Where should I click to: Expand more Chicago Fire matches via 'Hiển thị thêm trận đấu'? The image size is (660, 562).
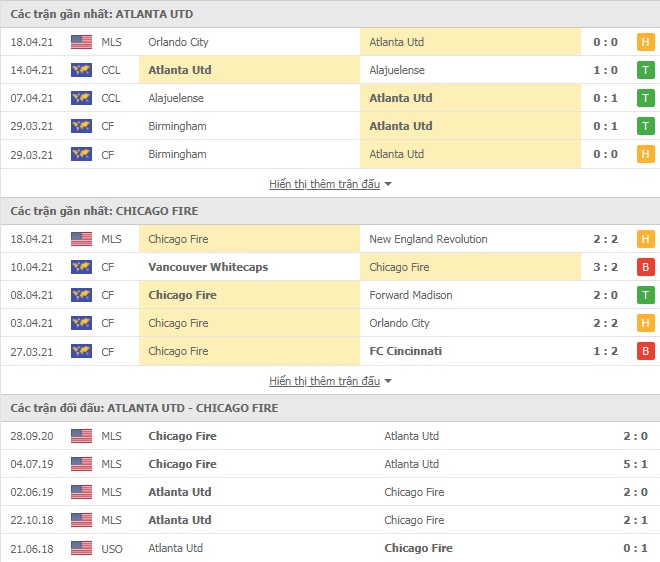tap(324, 381)
